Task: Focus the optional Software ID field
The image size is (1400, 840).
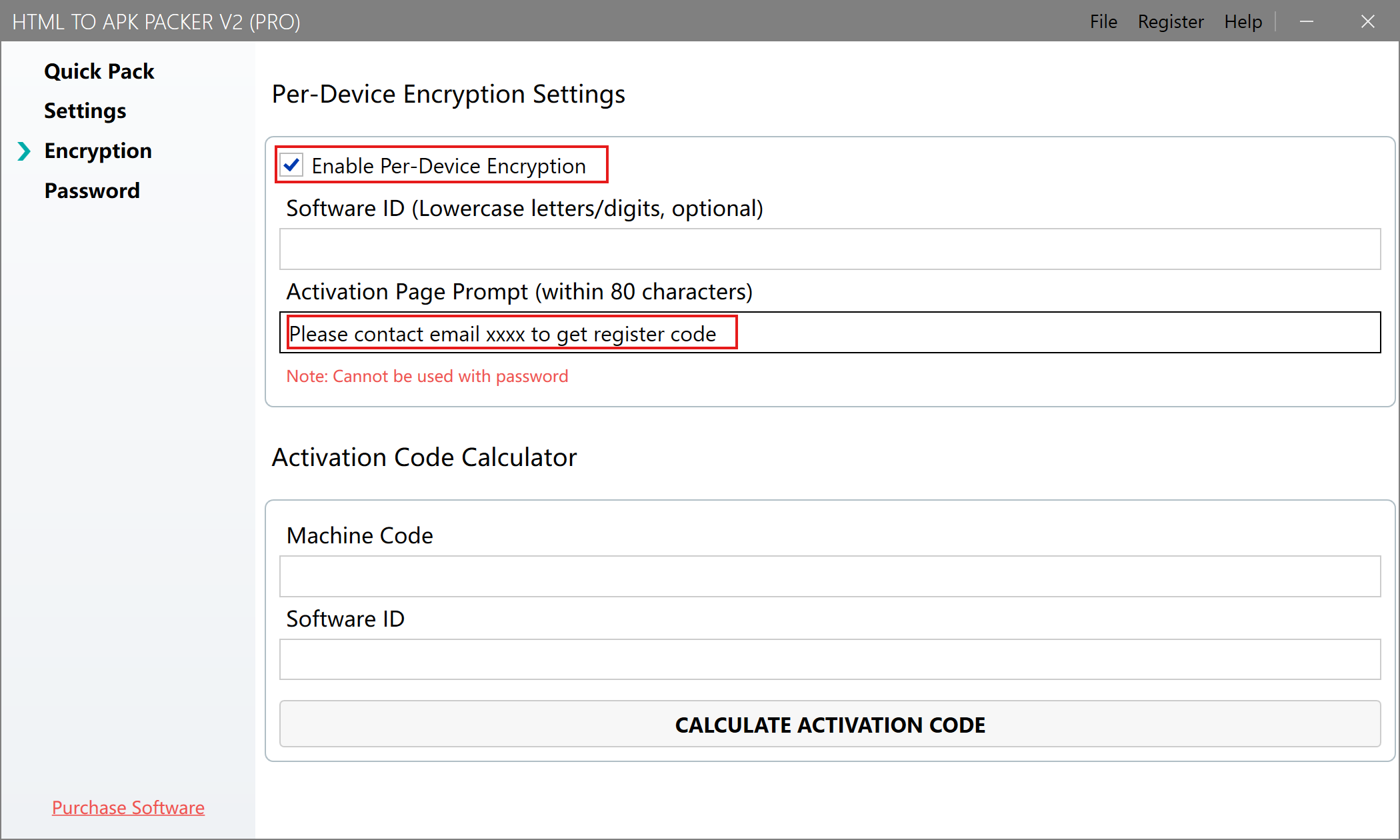Action: 829,249
